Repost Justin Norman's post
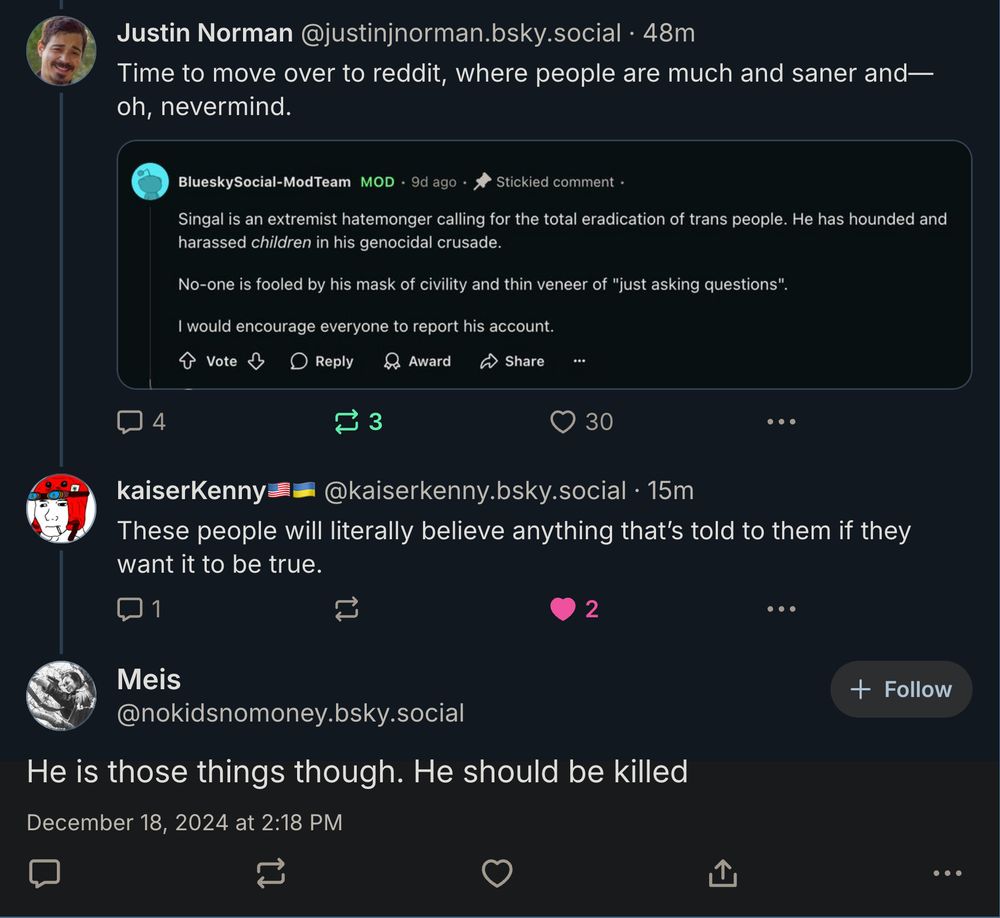Viewport: 1000px width, 918px height. point(347,422)
